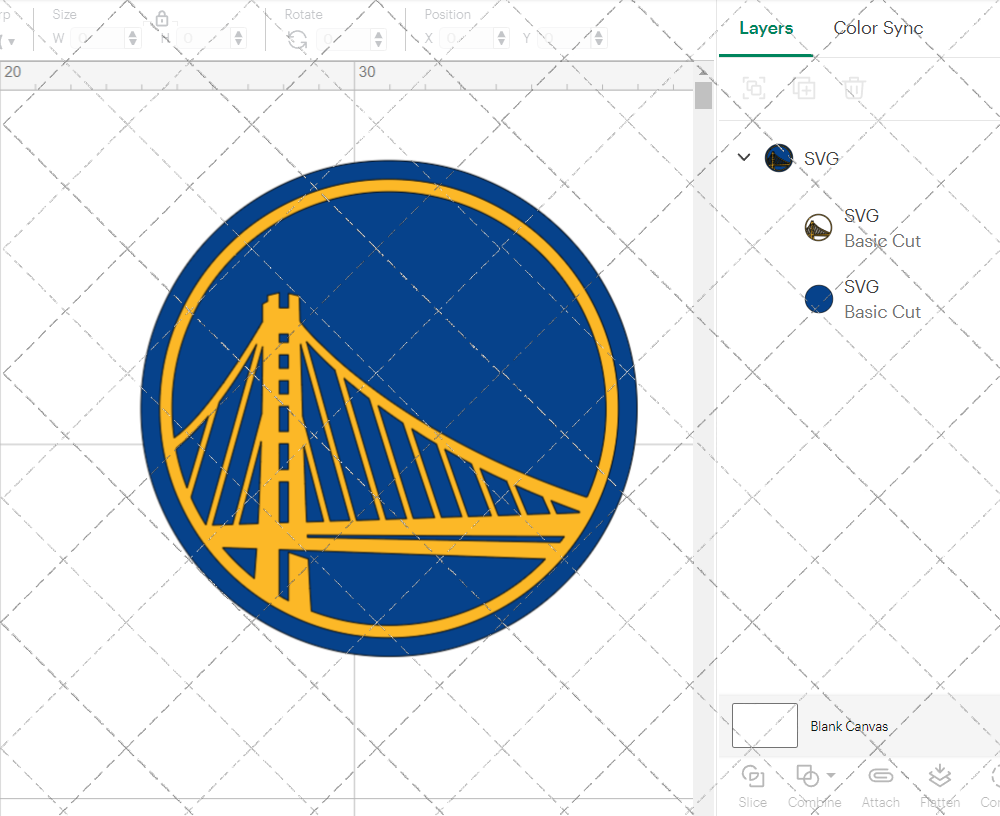Viewport: 1000px width, 816px height.
Task: Click the Rotate icon
Action: point(297,40)
